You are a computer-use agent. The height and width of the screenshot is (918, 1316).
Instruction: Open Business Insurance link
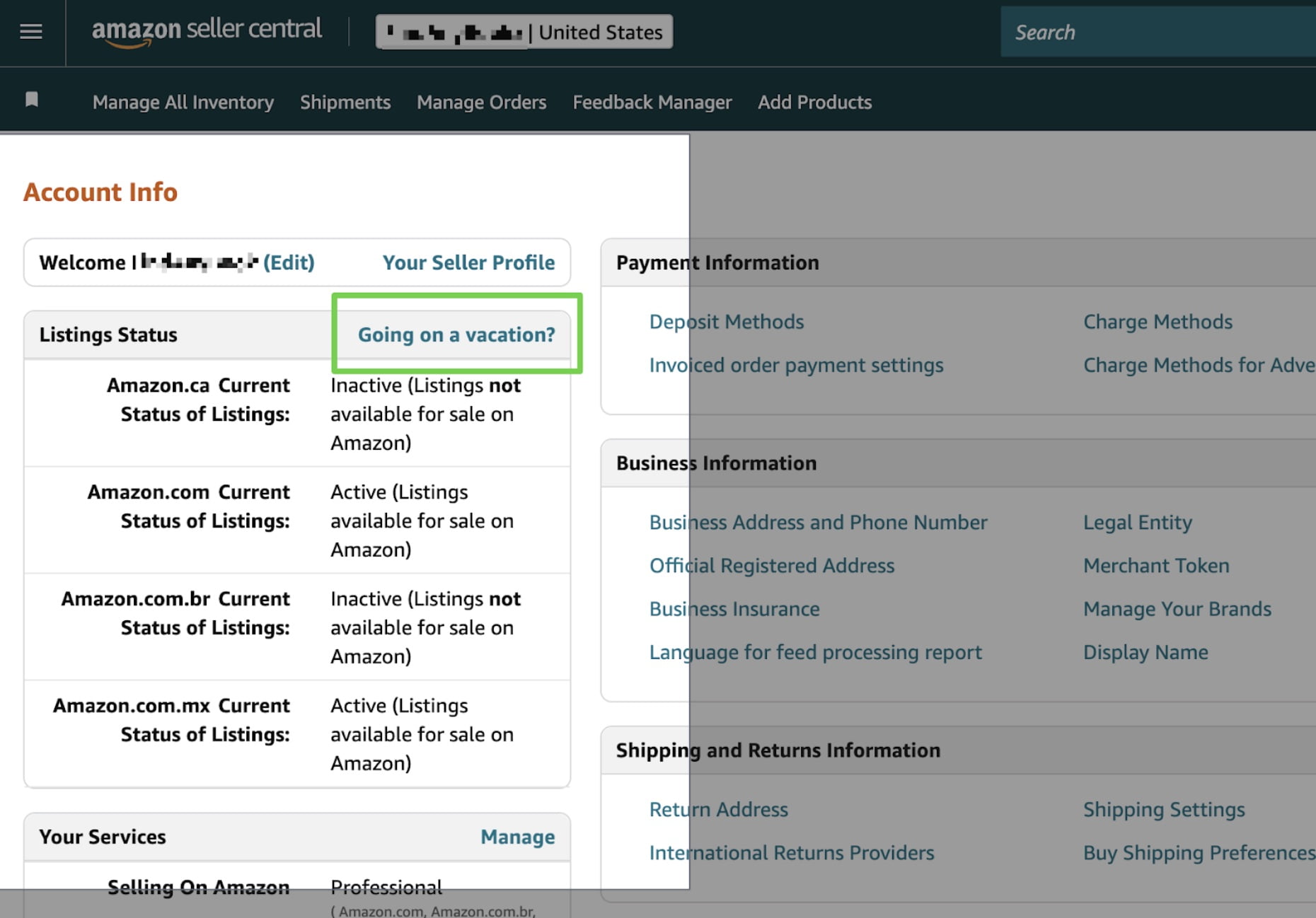click(734, 608)
